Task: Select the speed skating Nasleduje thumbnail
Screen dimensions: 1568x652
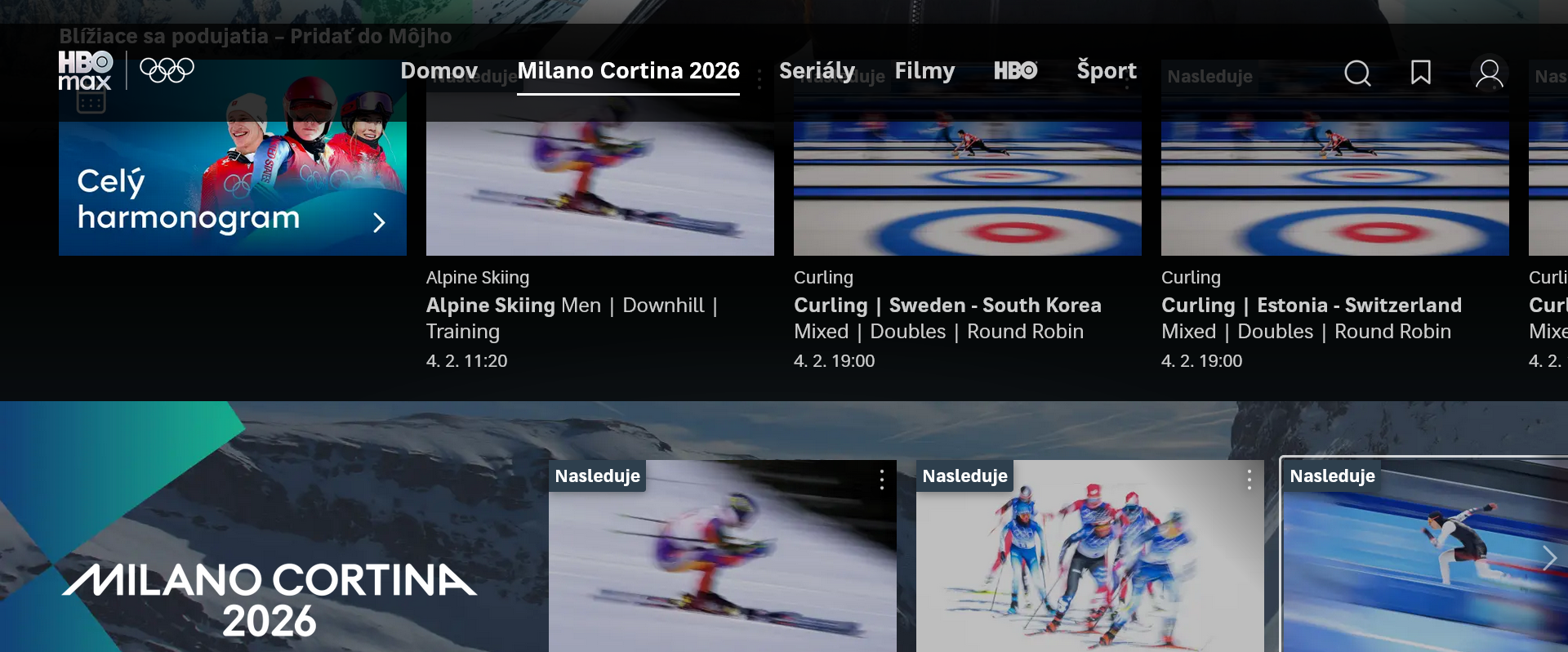Action: 1424,556
